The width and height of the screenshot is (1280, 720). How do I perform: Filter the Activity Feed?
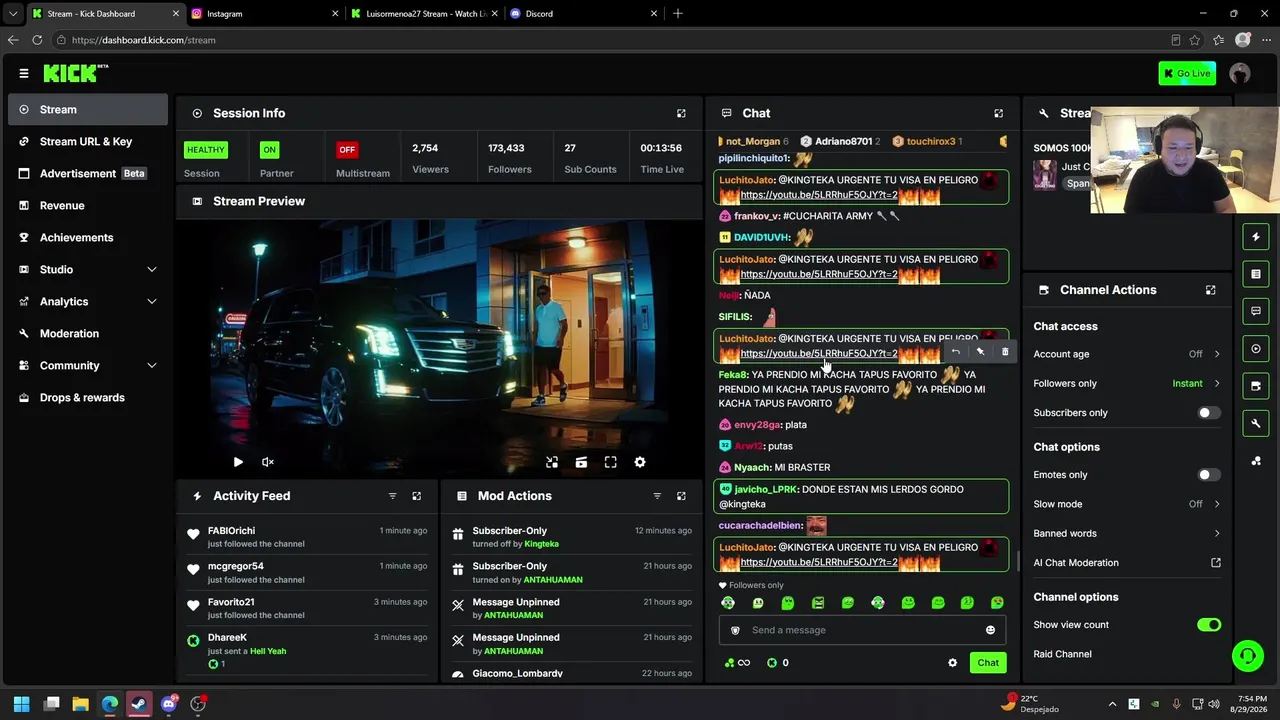[392, 496]
